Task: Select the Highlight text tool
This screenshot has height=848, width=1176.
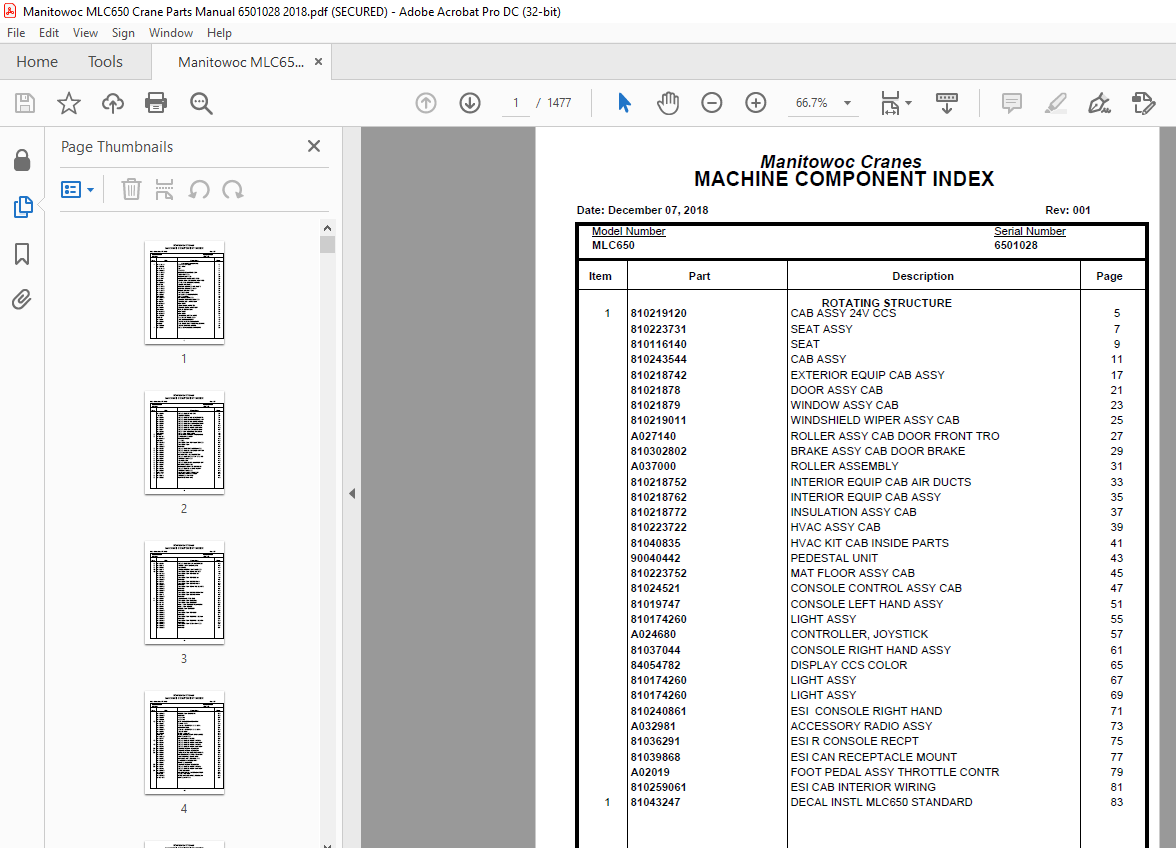Action: pyautogui.click(x=1056, y=103)
